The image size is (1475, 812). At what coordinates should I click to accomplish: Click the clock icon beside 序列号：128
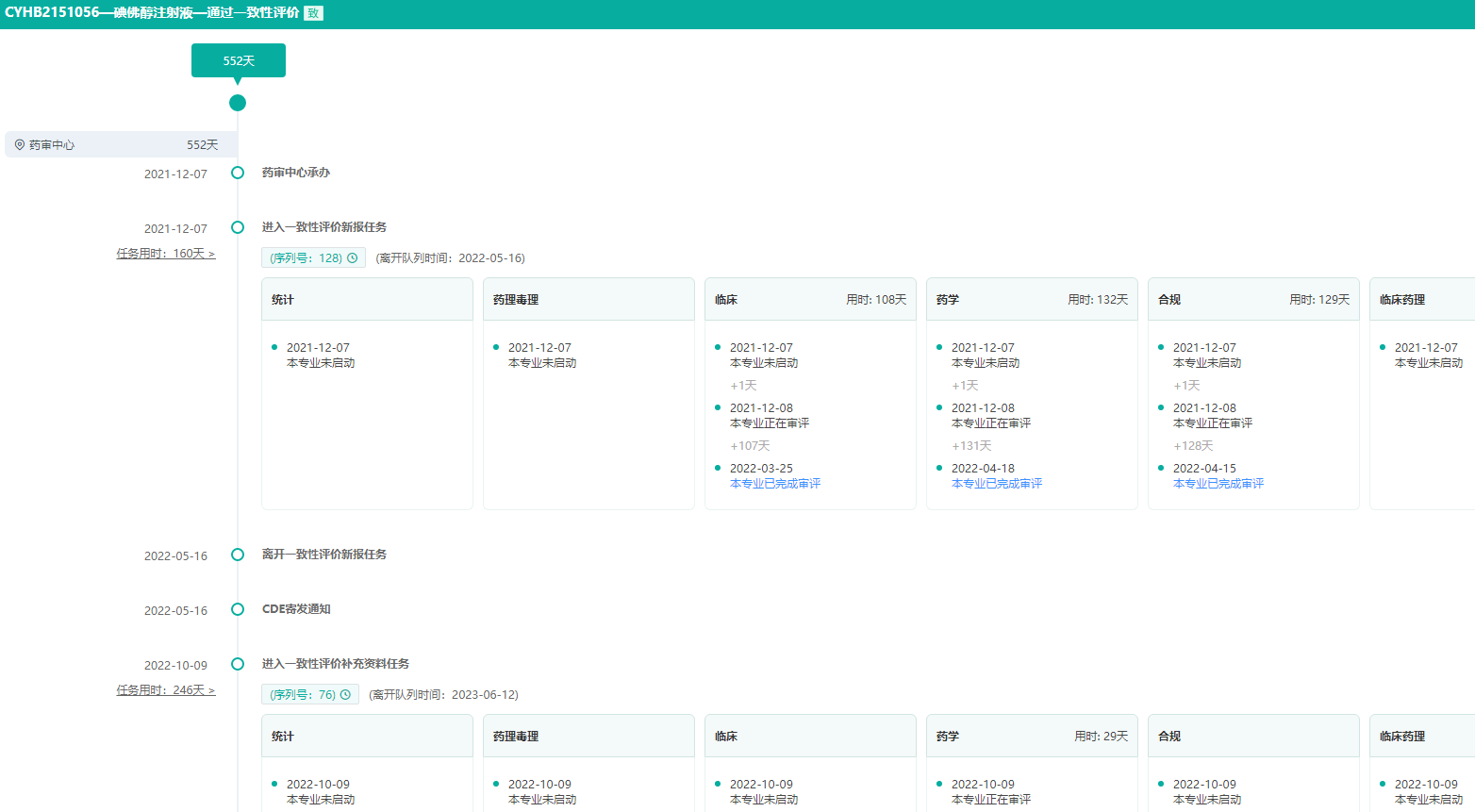pyautogui.click(x=353, y=258)
